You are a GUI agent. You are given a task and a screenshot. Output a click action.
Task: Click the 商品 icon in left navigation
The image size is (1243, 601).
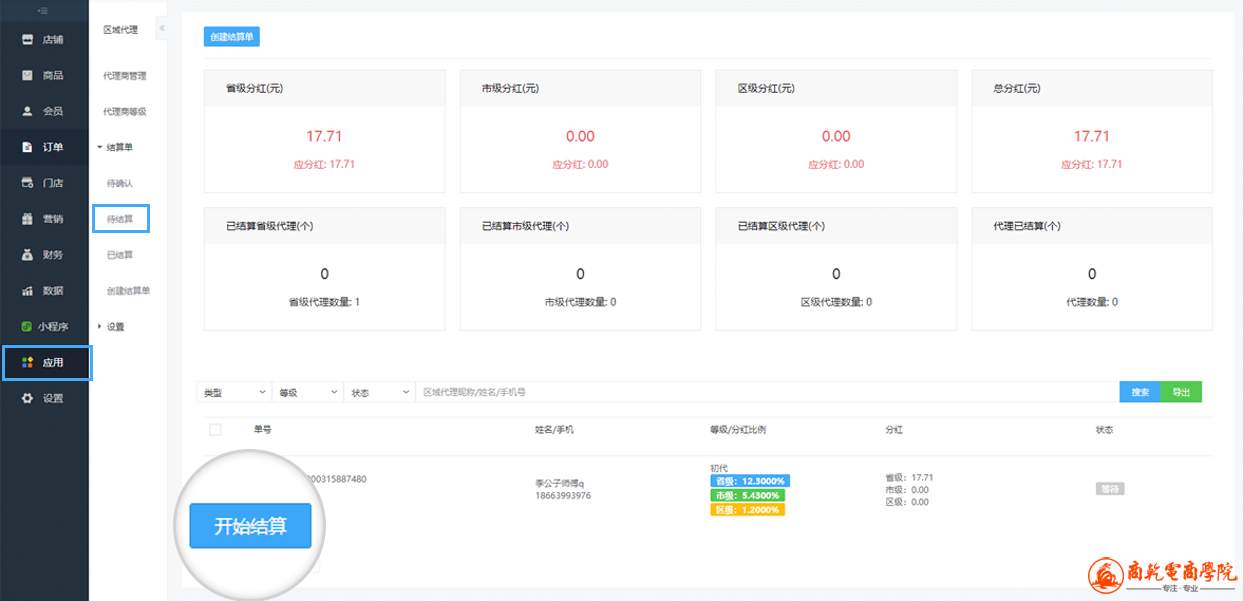tap(28, 76)
